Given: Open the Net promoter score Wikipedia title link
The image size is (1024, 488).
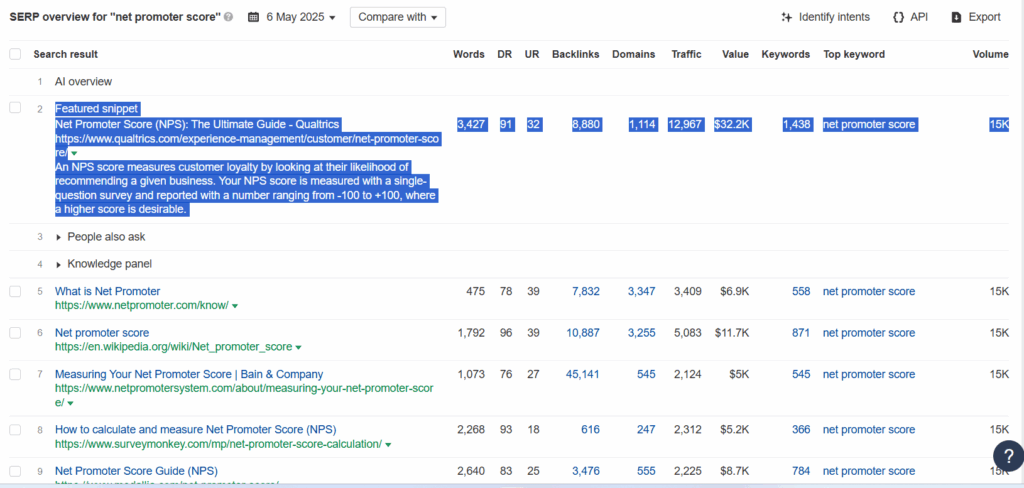Looking at the screenshot, I should 102,333.
